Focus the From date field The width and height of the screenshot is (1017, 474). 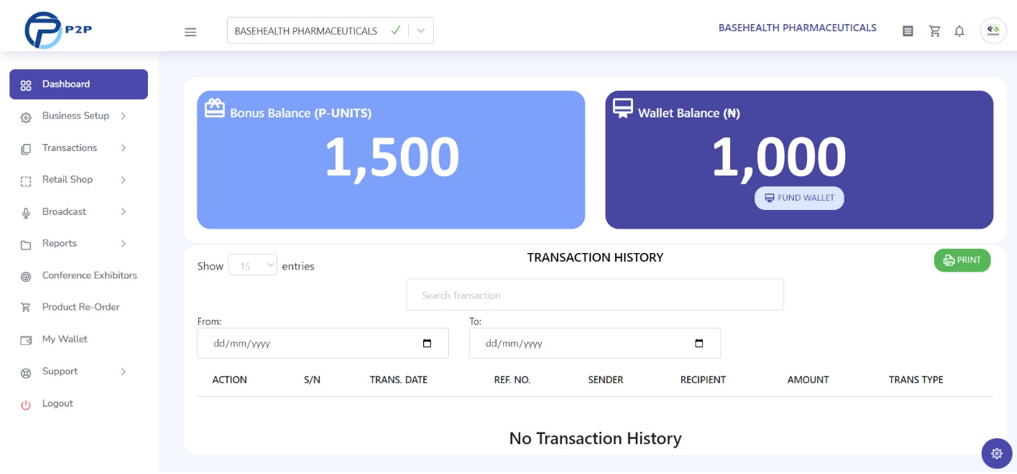click(x=322, y=343)
